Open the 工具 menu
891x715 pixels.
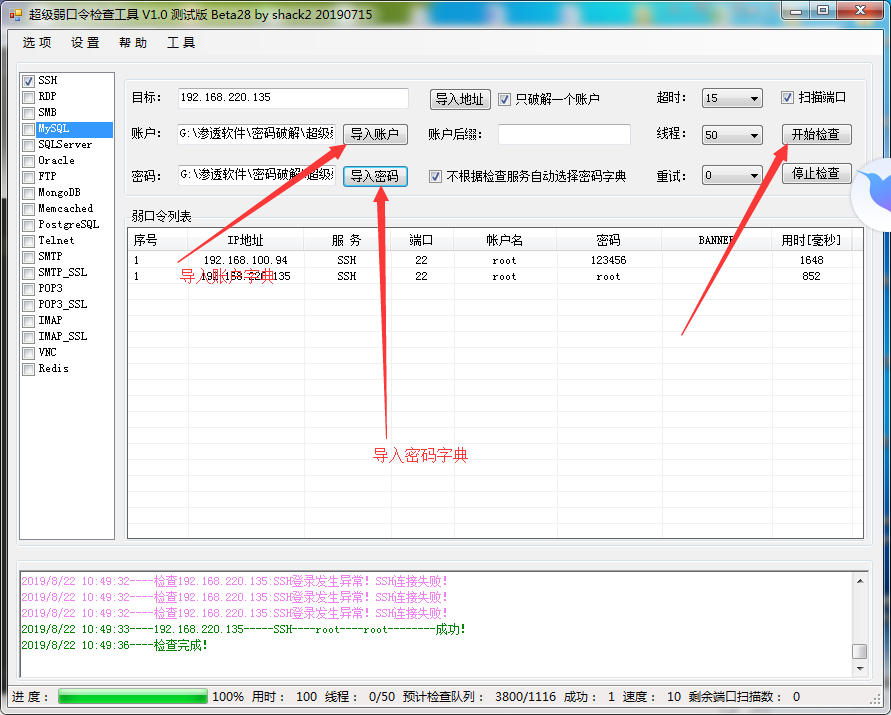181,43
